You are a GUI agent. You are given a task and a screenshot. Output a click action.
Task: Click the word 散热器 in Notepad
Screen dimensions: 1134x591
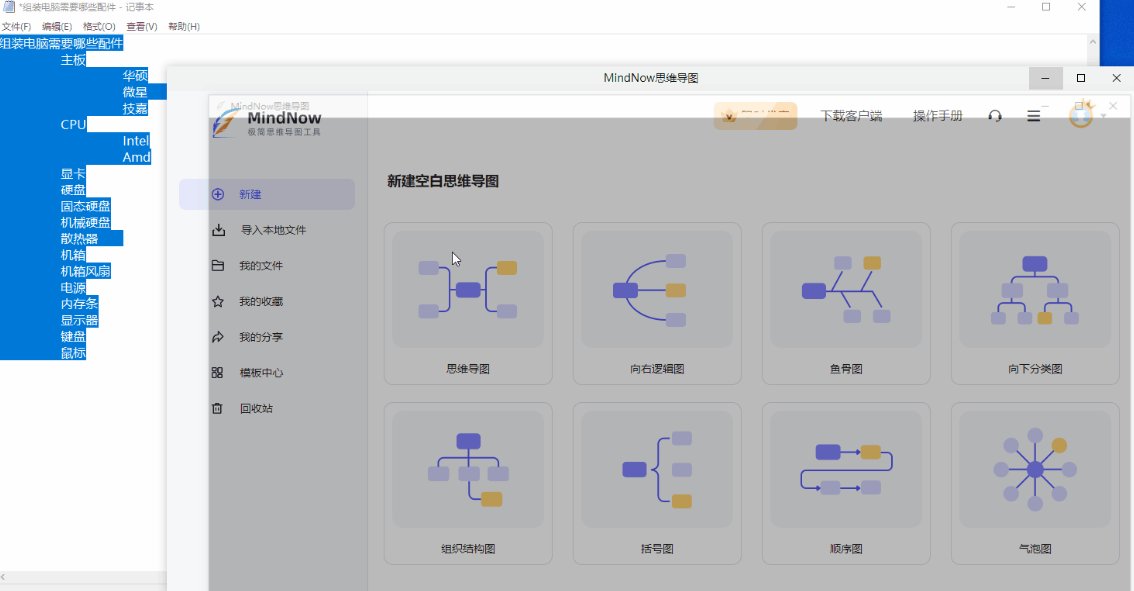(x=80, y=239)
